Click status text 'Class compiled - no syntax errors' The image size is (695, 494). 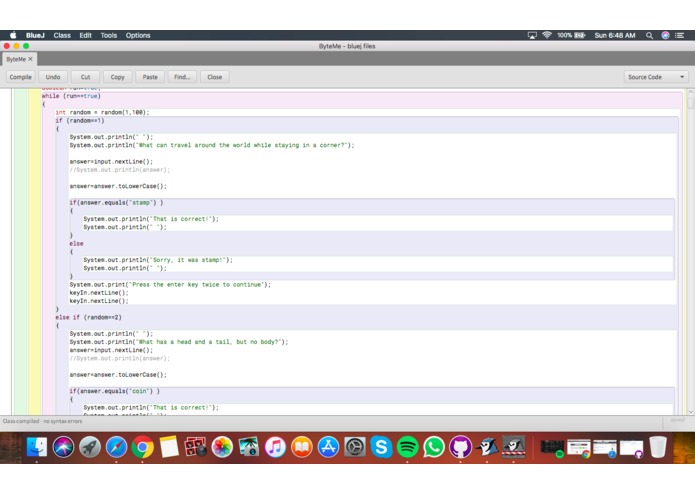click(43, 421)
